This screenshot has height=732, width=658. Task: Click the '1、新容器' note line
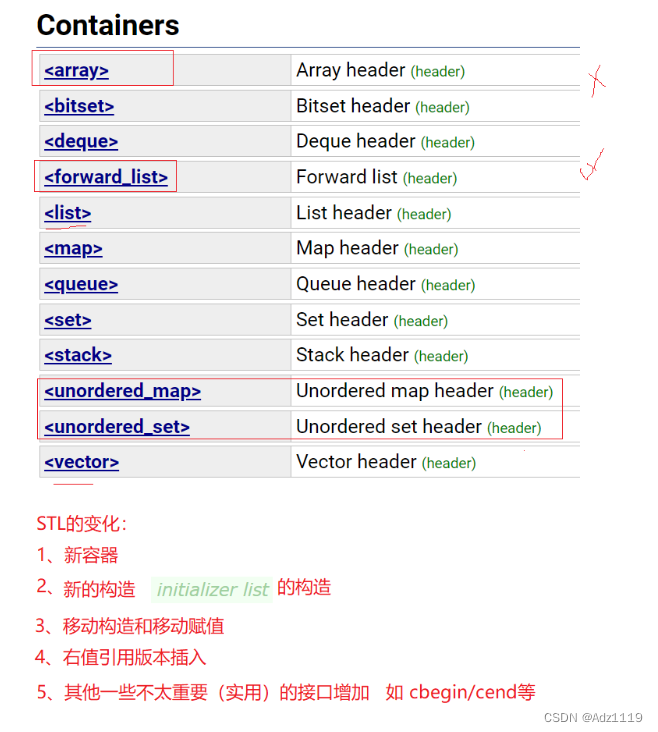tap(78, 555)
